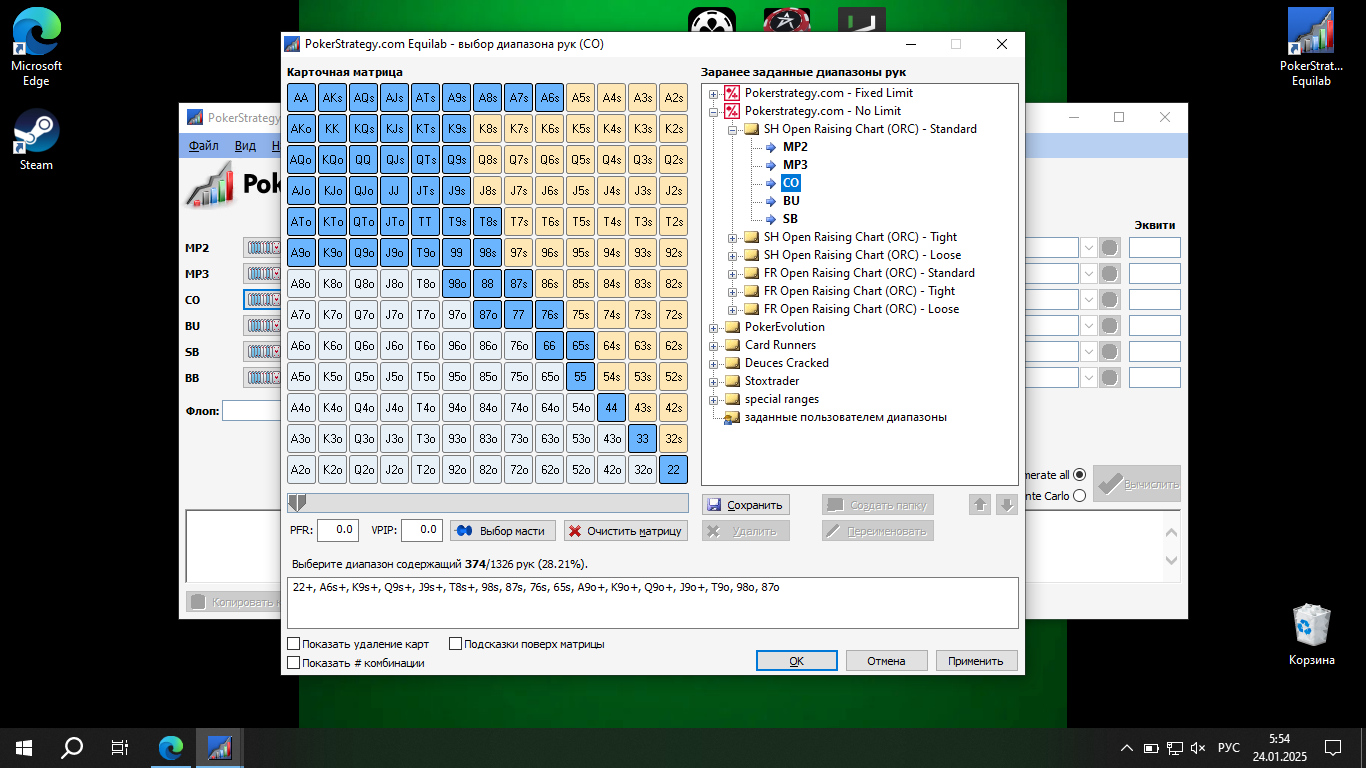1366x768 pixels.
Task: Open the Корзина recycle bin icon
Action: (1311, 634)
